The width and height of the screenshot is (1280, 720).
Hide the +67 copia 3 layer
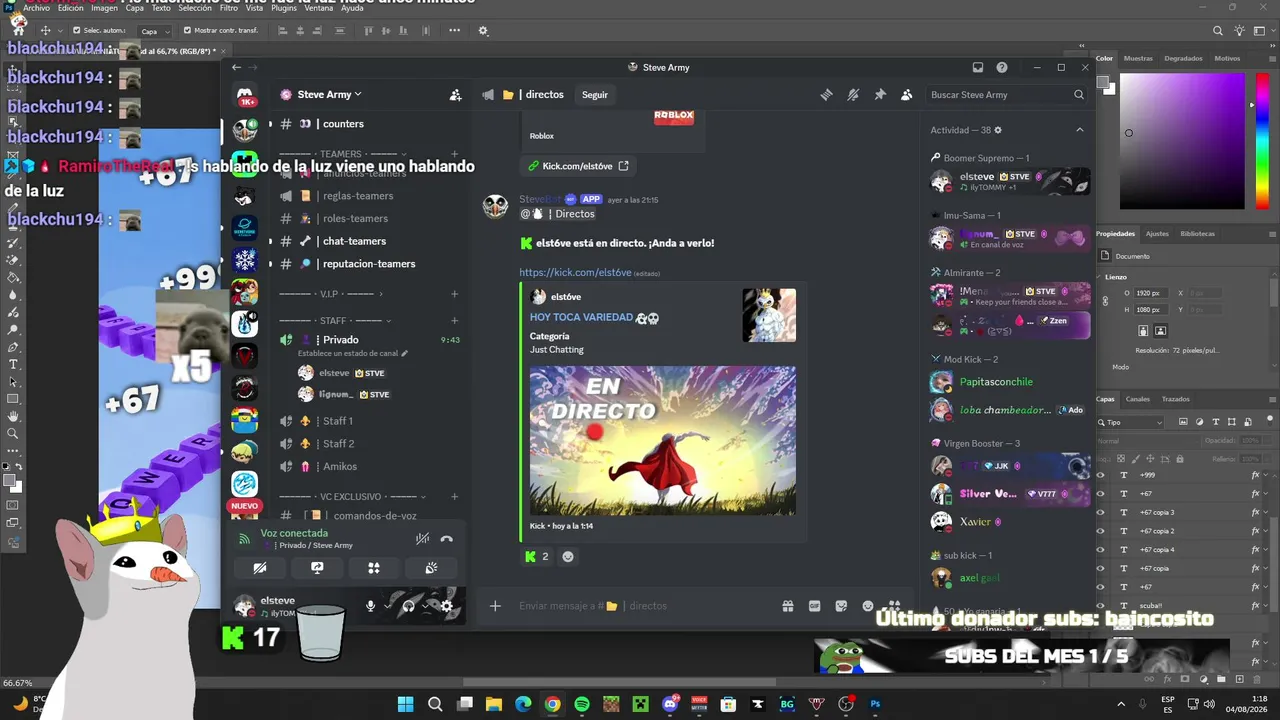pyautogui.click(x=1101, y=512)
